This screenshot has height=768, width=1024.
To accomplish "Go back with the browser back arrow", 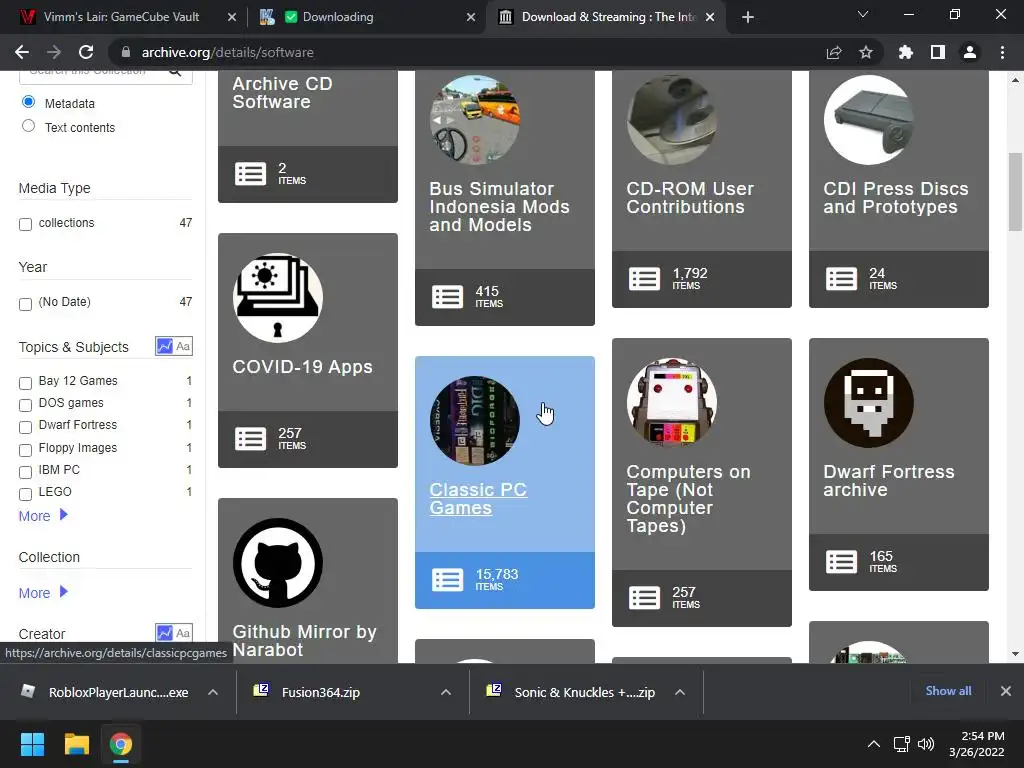I will point(22,52).
